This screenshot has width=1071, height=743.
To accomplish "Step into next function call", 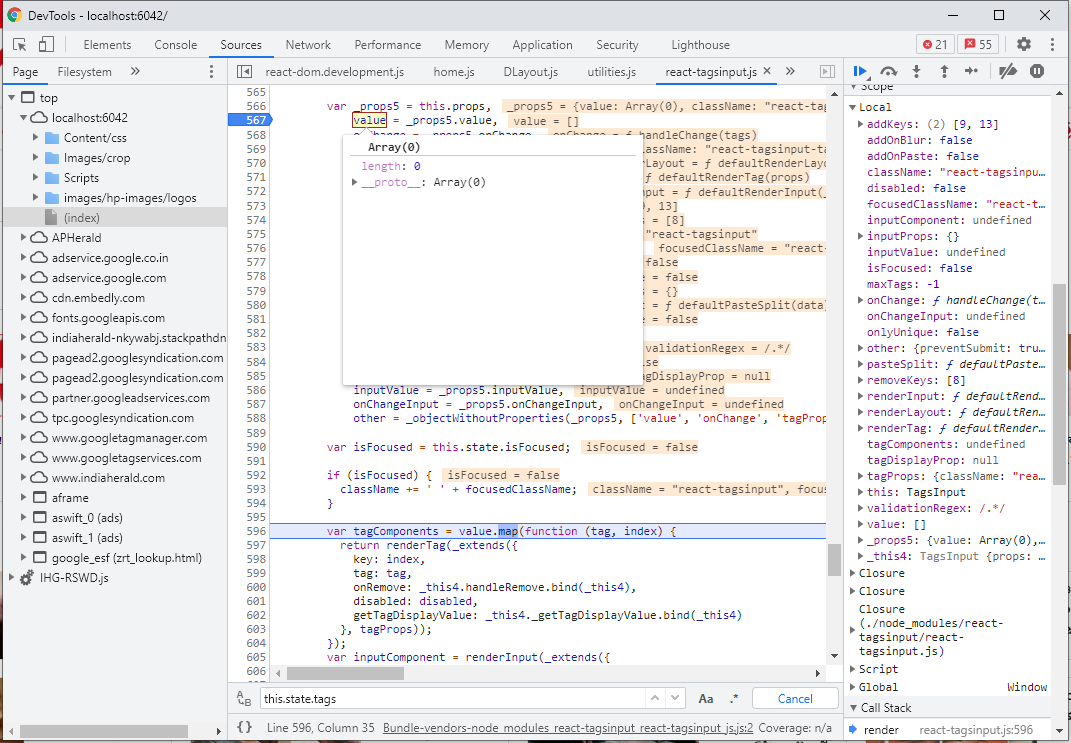I will pyautogui.click(x=917, y=71).
